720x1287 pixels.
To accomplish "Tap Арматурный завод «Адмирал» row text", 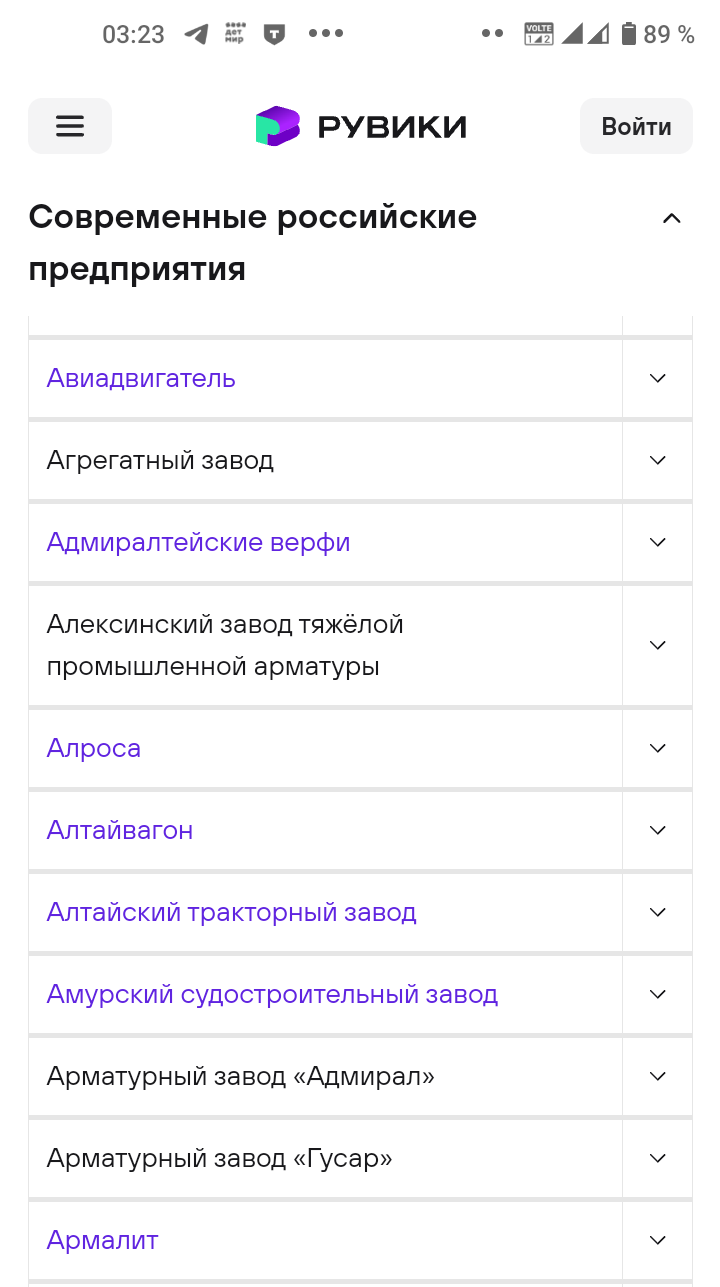I will pos(241,1076).
